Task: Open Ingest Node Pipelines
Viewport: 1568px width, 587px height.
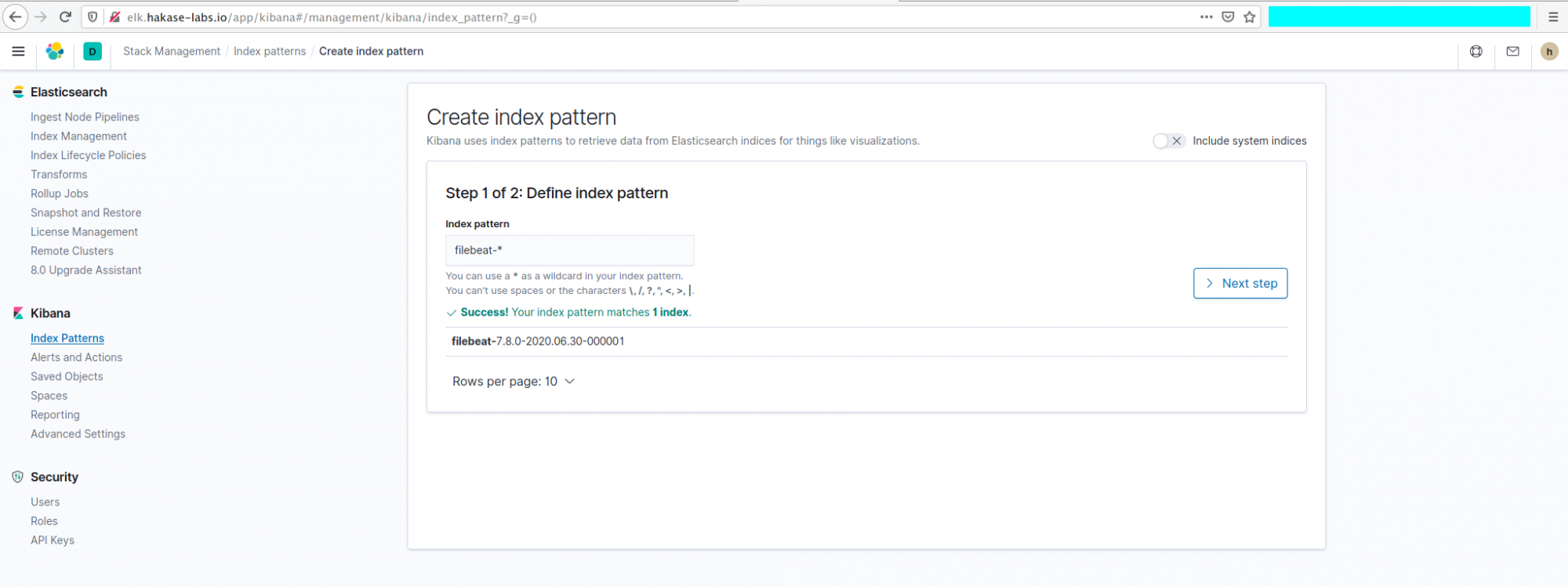Action: [85, 118]
